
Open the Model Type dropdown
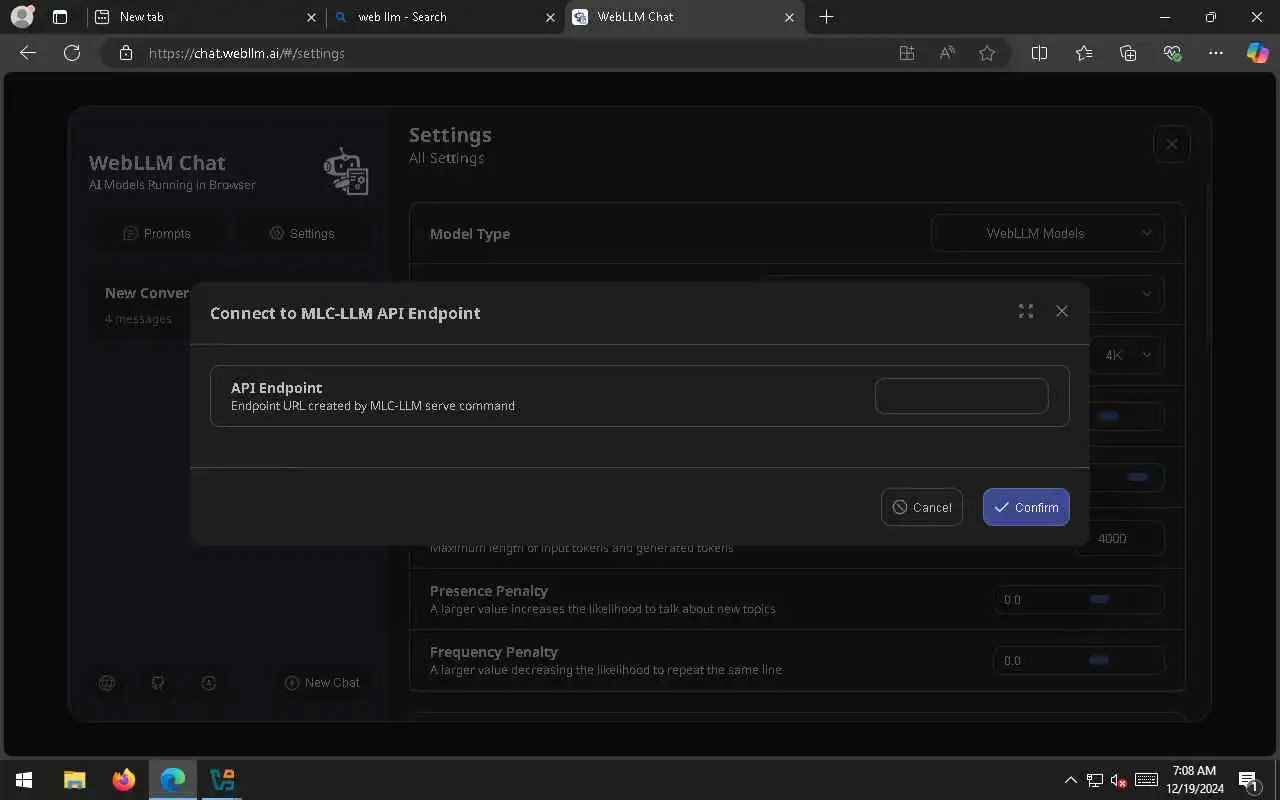[x=1047, y=233]
